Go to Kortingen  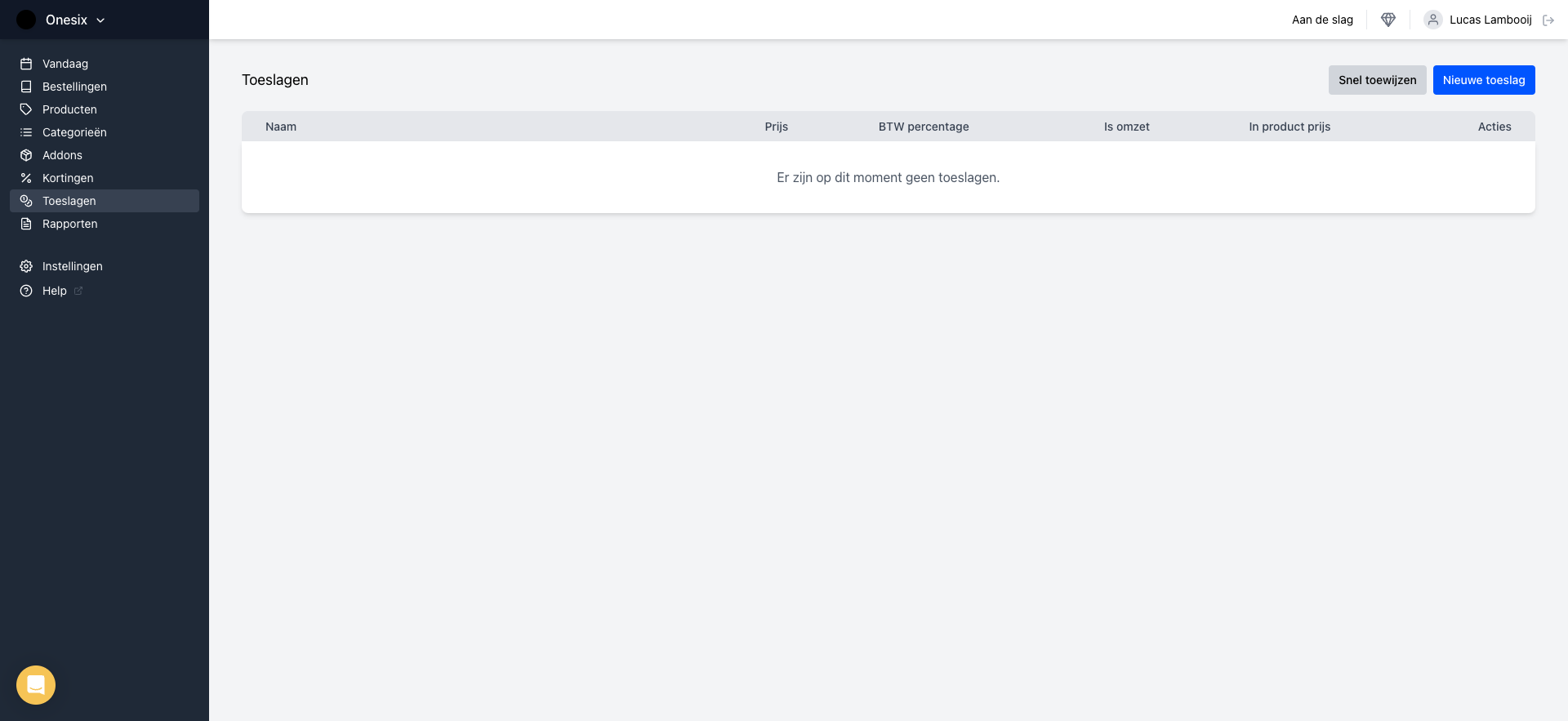[105, 178]
